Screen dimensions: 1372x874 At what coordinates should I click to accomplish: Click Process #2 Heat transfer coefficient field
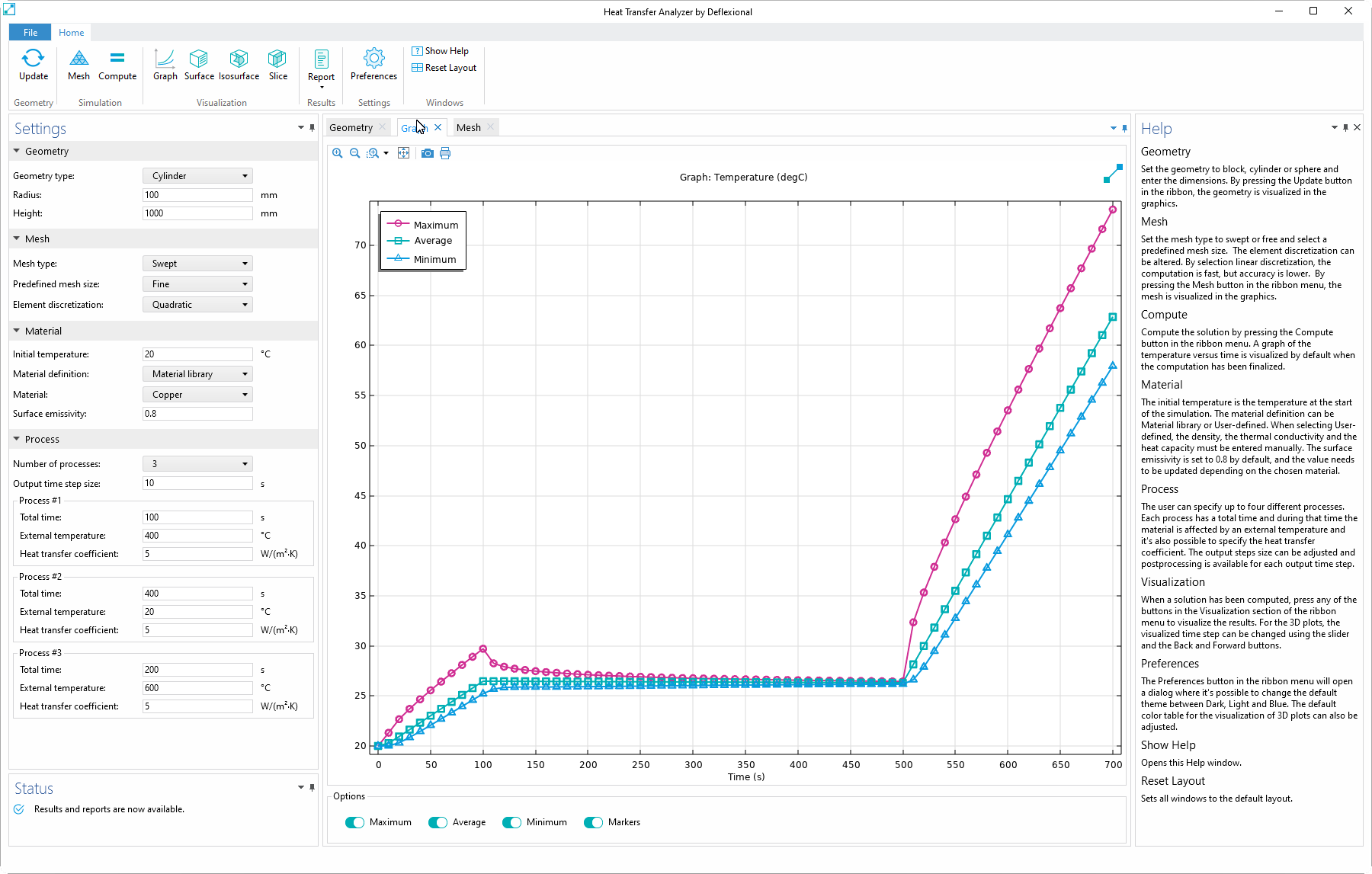tap(197, 630)
